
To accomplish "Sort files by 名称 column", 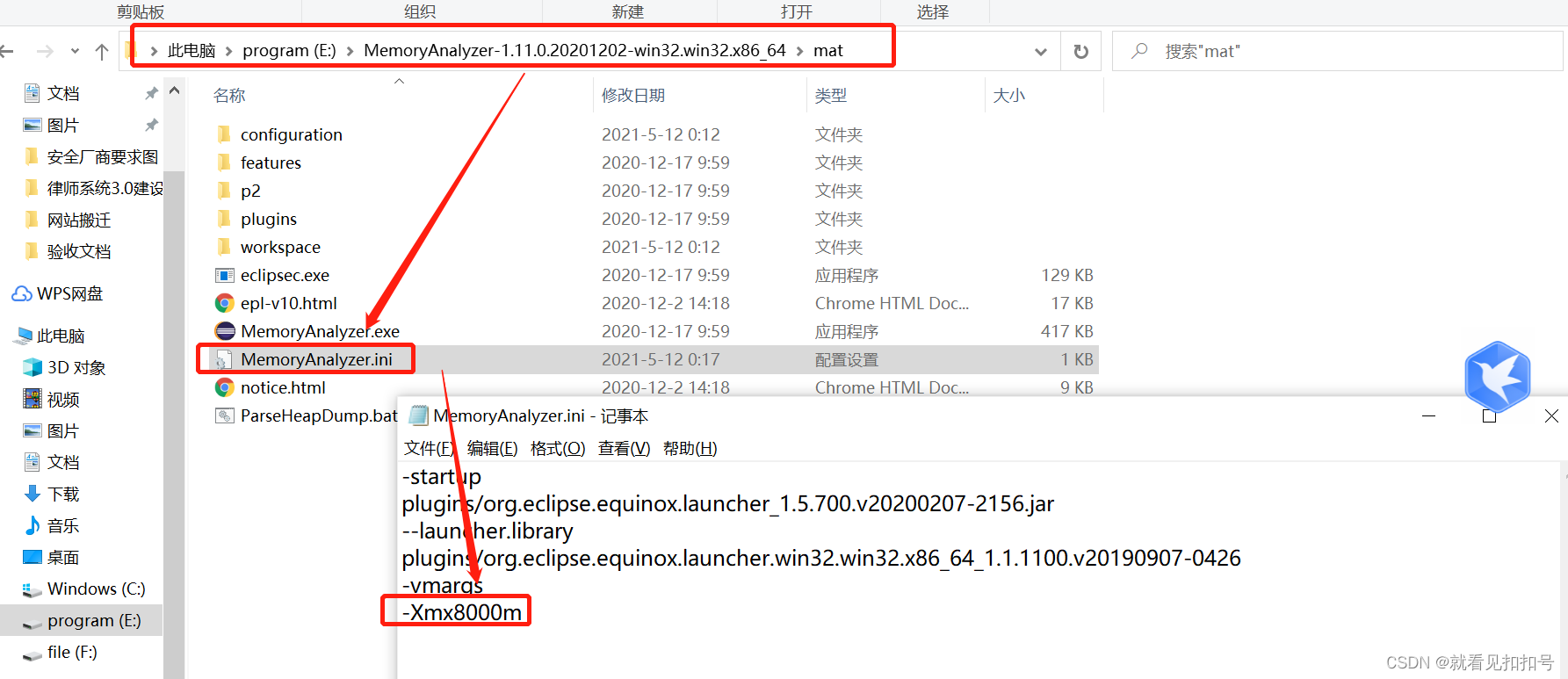I will pos(229,96).
